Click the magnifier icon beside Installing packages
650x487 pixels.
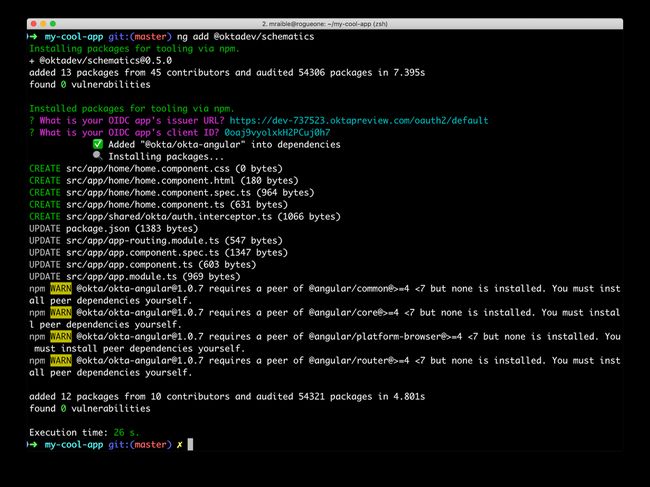click(x=97, y=156)
